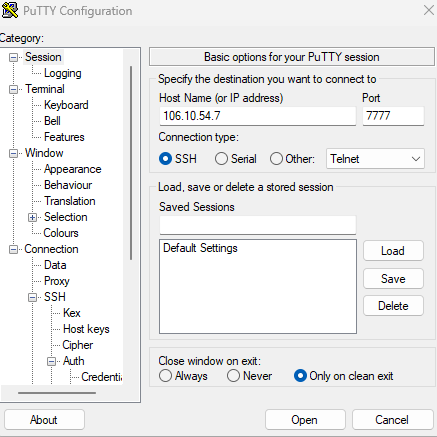
Task: Click the Open button to connect
Action: click(x=305, y=420)
